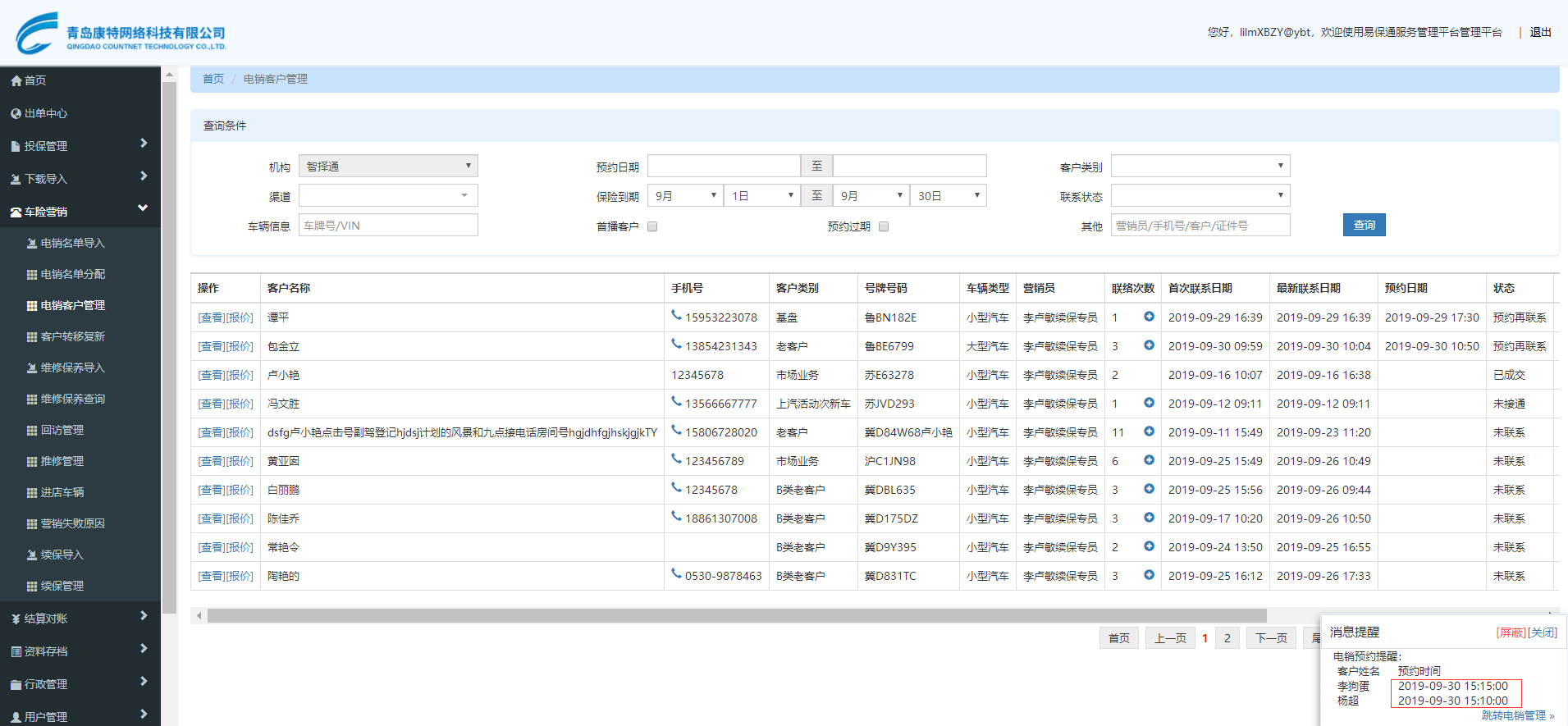Open the 客户类别 dropdown
This screenshot has width=1568, height=726.
[x=1200, y=167]
